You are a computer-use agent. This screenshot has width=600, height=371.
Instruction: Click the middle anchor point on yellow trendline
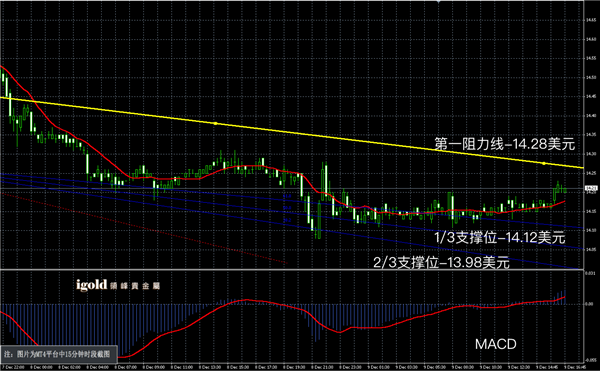tap(215, 123)
